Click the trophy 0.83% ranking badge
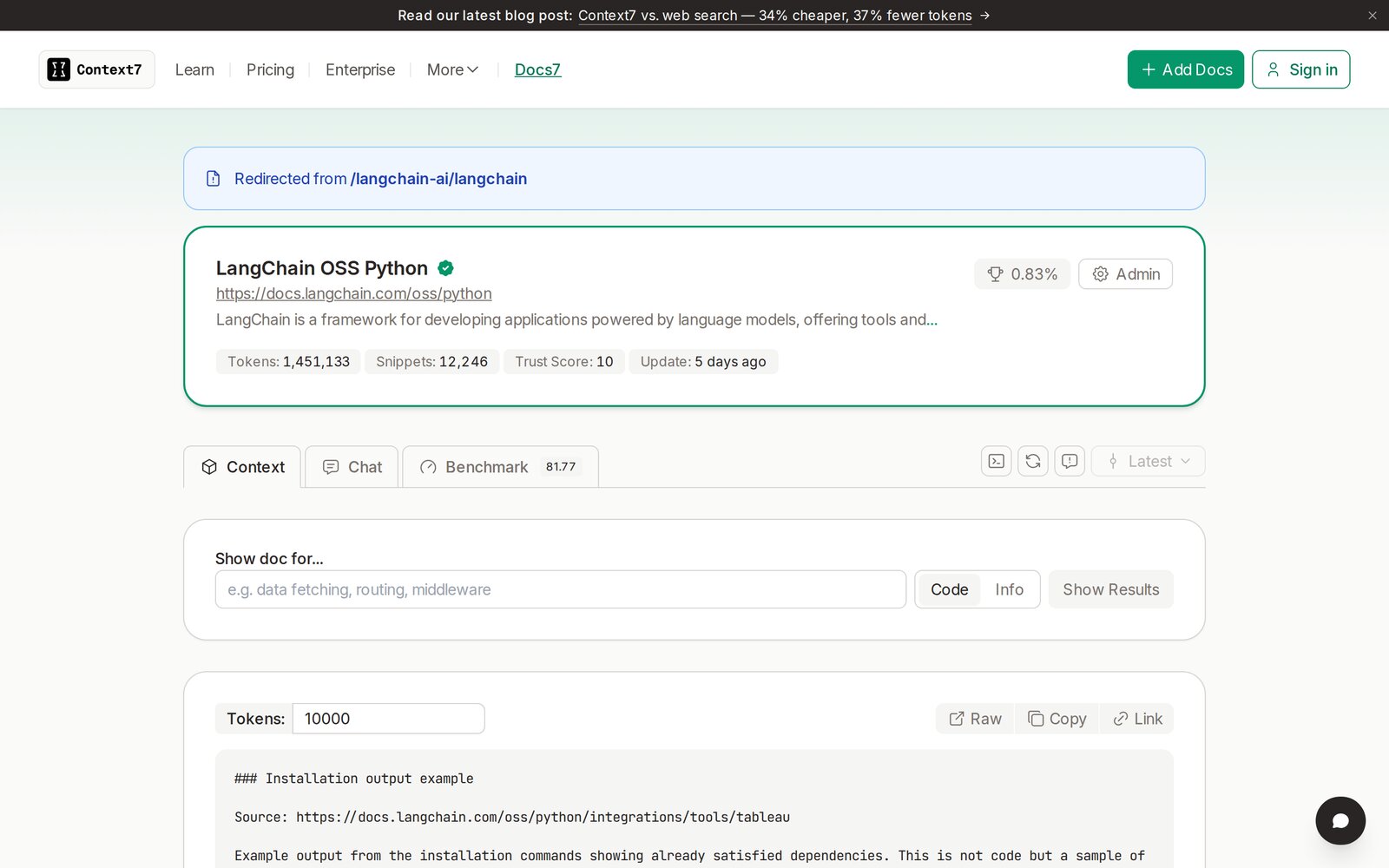The height and width of the screenshot is (868, 1389). pyautogui.click(x=1022, y=274)
